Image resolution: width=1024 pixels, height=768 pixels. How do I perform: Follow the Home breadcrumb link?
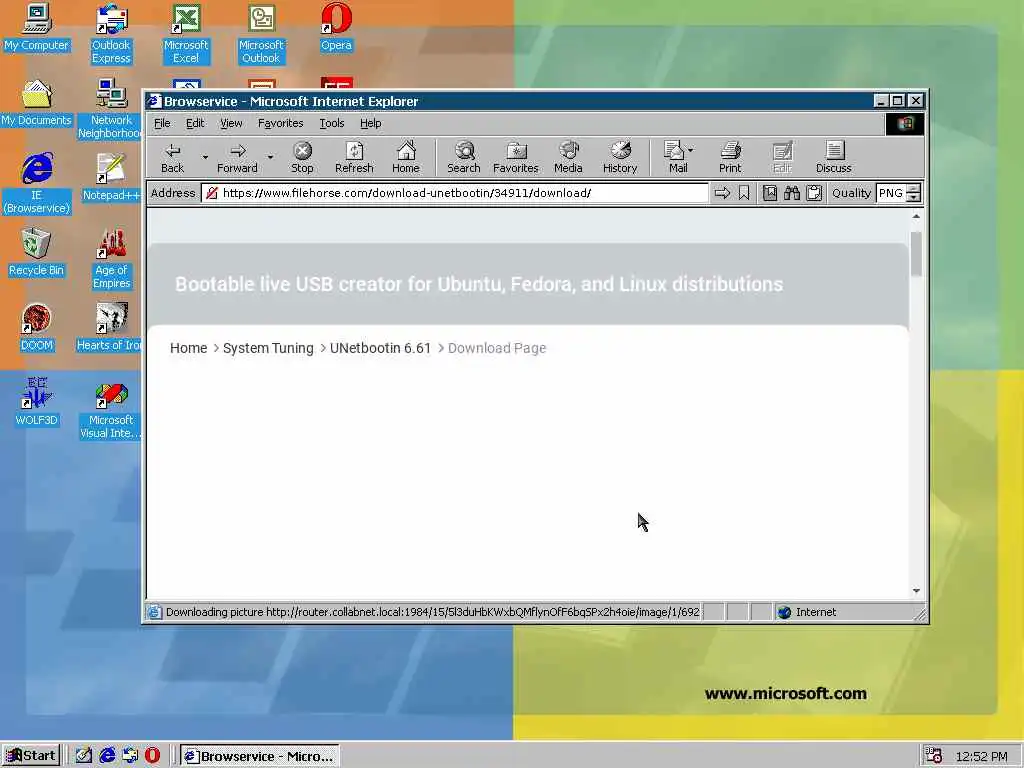188,348
